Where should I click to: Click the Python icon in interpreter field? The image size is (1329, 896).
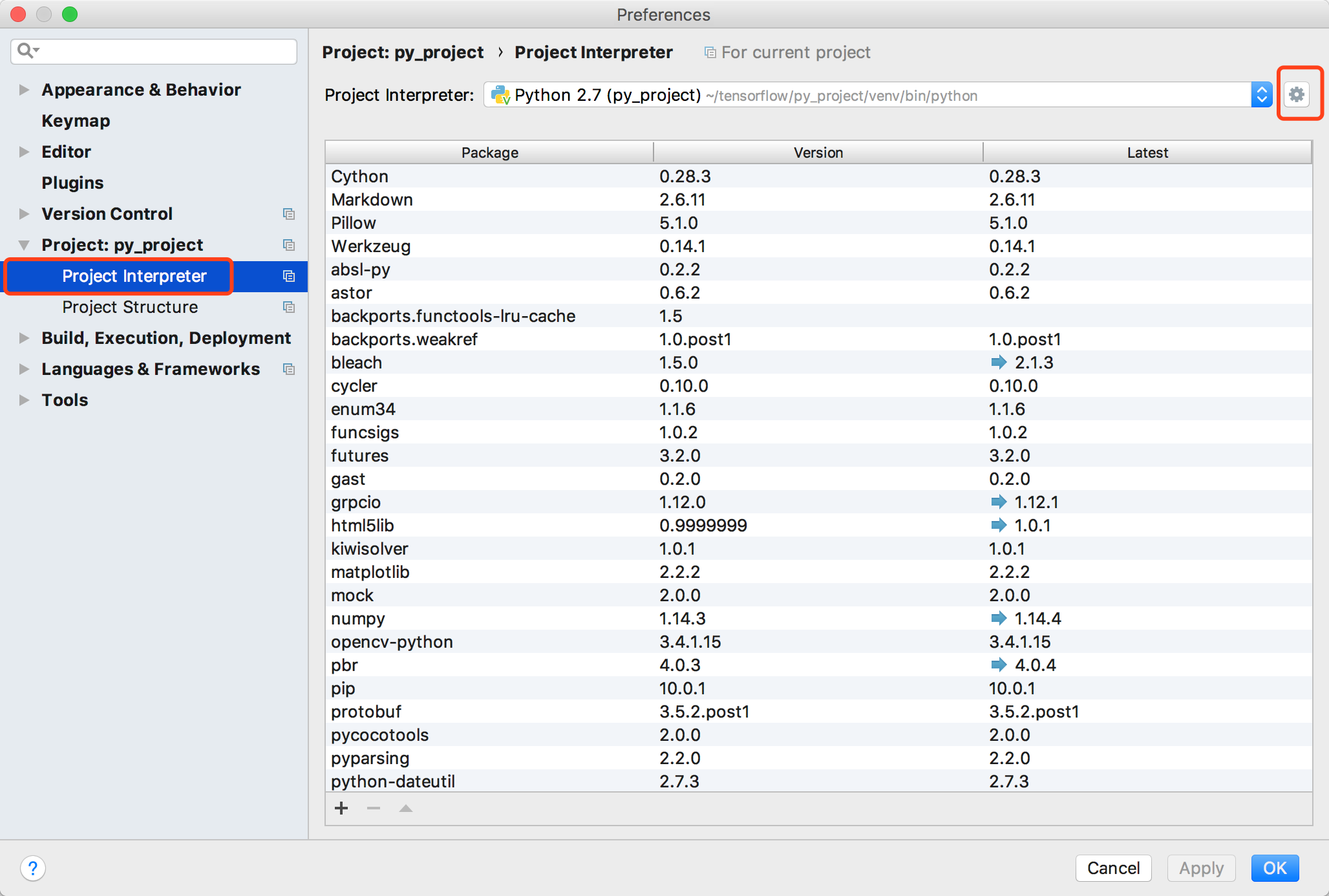click(500, 95)
